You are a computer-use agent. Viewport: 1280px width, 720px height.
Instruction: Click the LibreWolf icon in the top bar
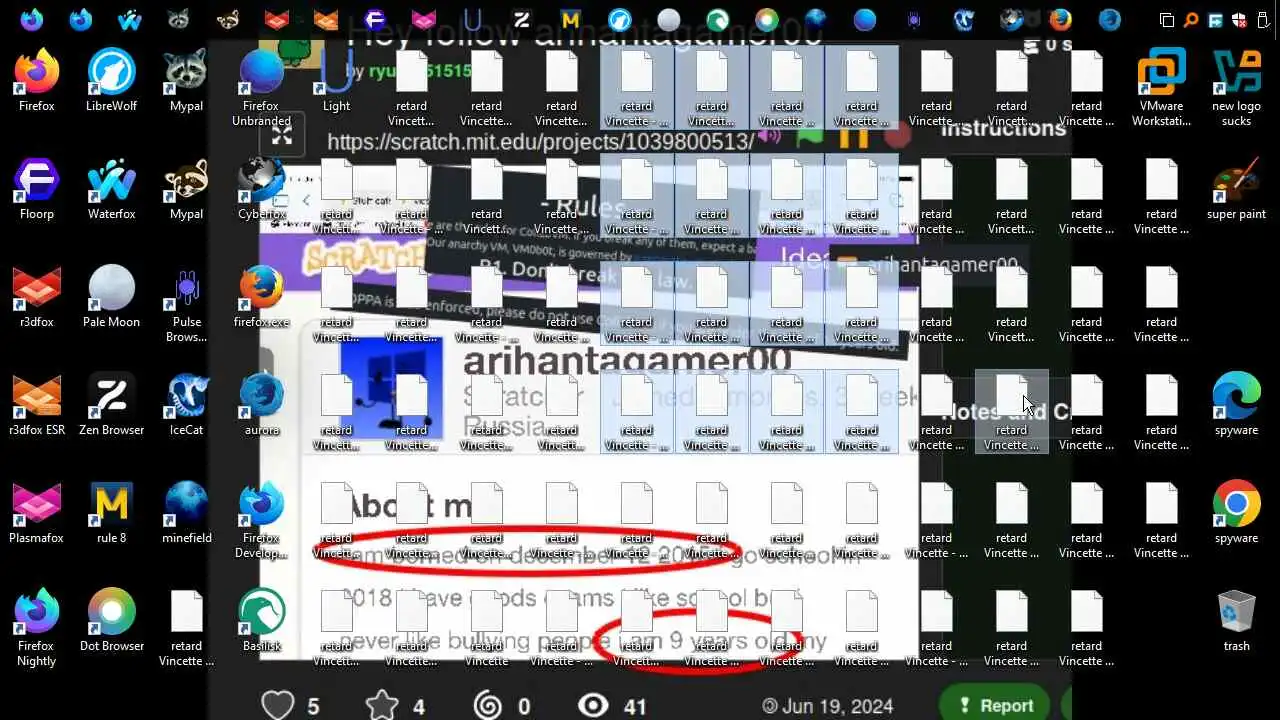point(620,19)
